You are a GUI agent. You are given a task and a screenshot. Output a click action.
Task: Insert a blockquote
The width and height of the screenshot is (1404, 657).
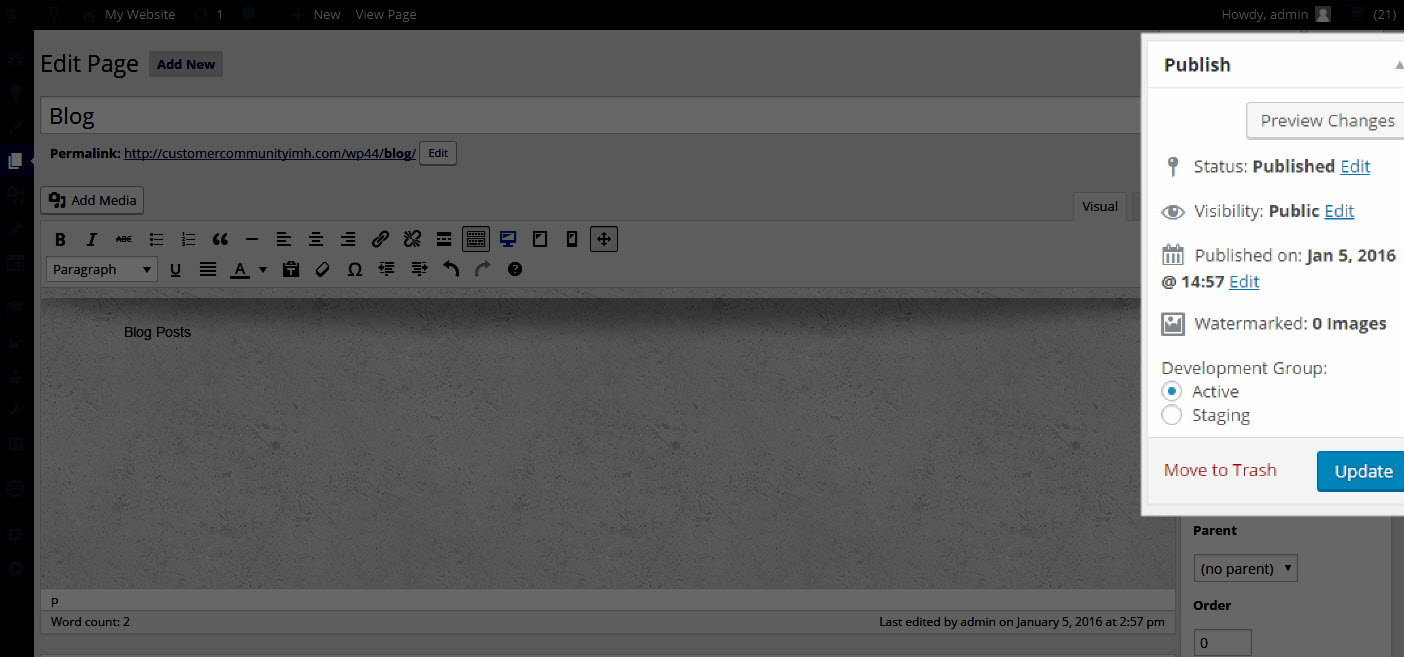point(220,240)
